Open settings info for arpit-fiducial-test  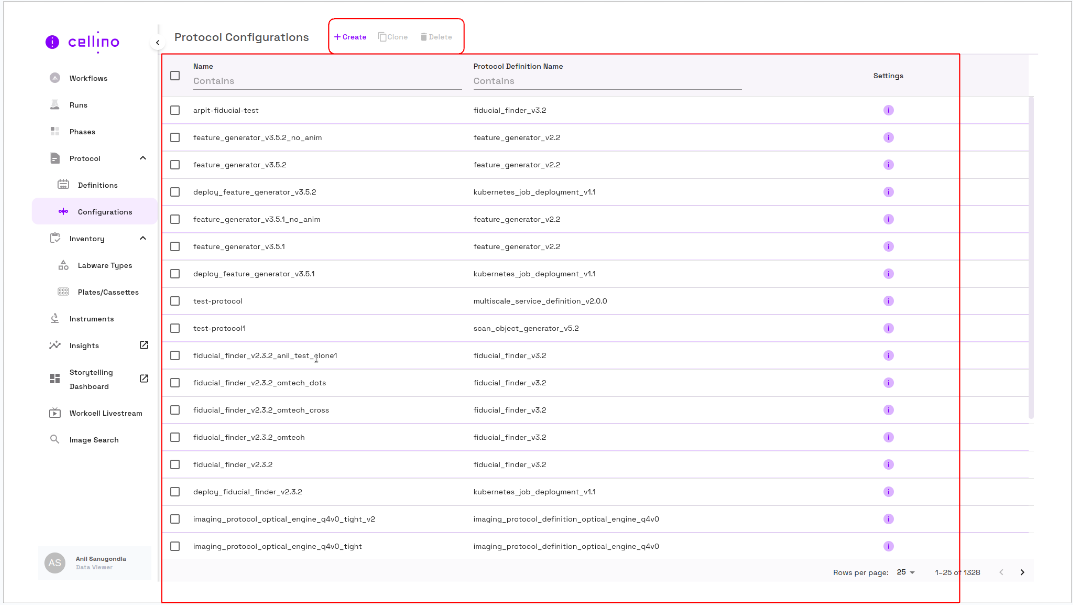888,110
